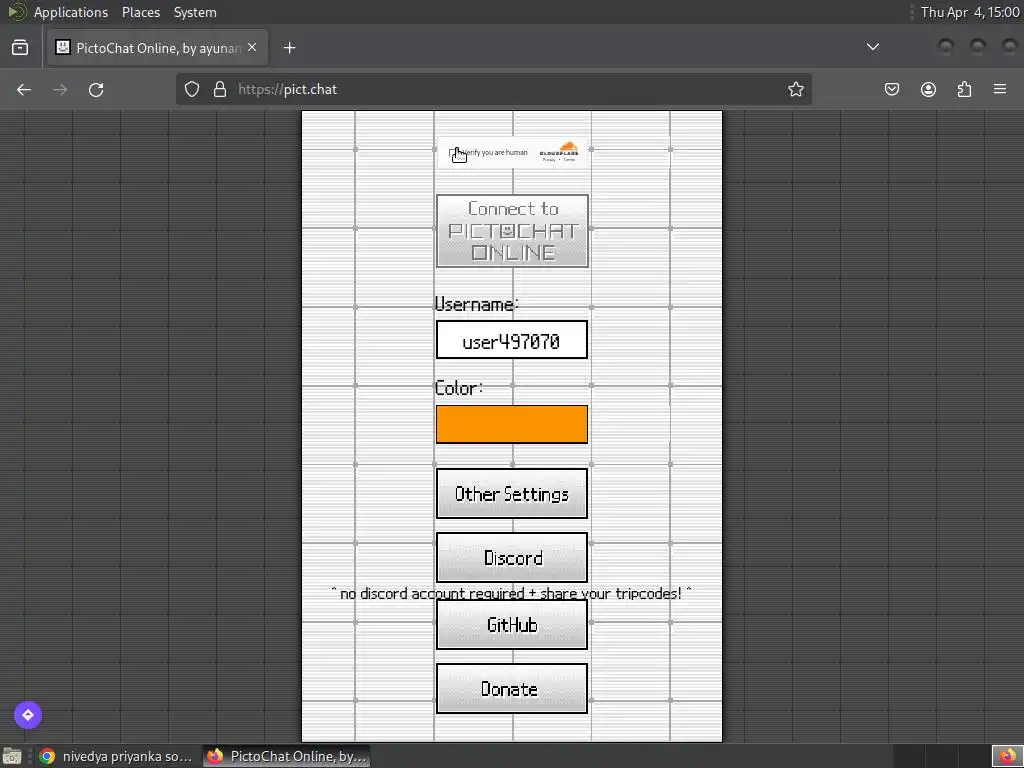Check the Verify you are human checkbox
1024x768 pixels.
point(454,153)
